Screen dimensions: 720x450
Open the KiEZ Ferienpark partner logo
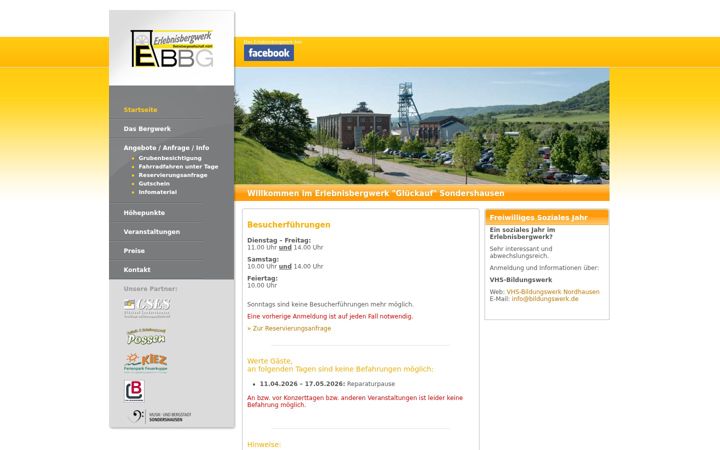(x=146, y=362)
